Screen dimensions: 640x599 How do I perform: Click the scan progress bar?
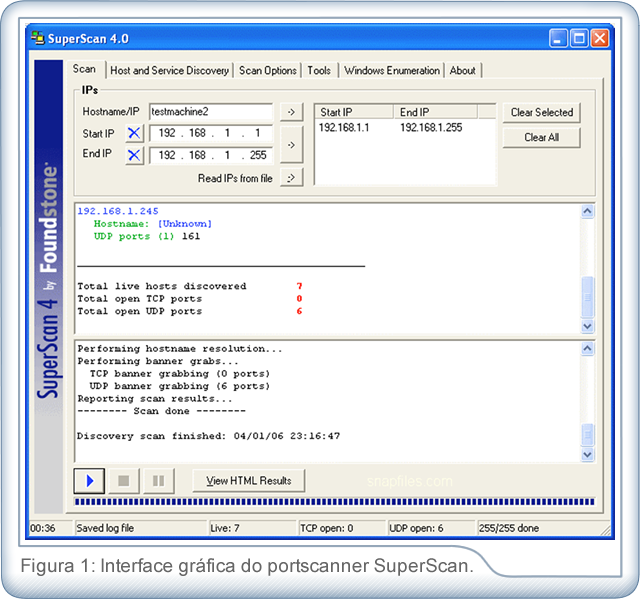point(334,501)
